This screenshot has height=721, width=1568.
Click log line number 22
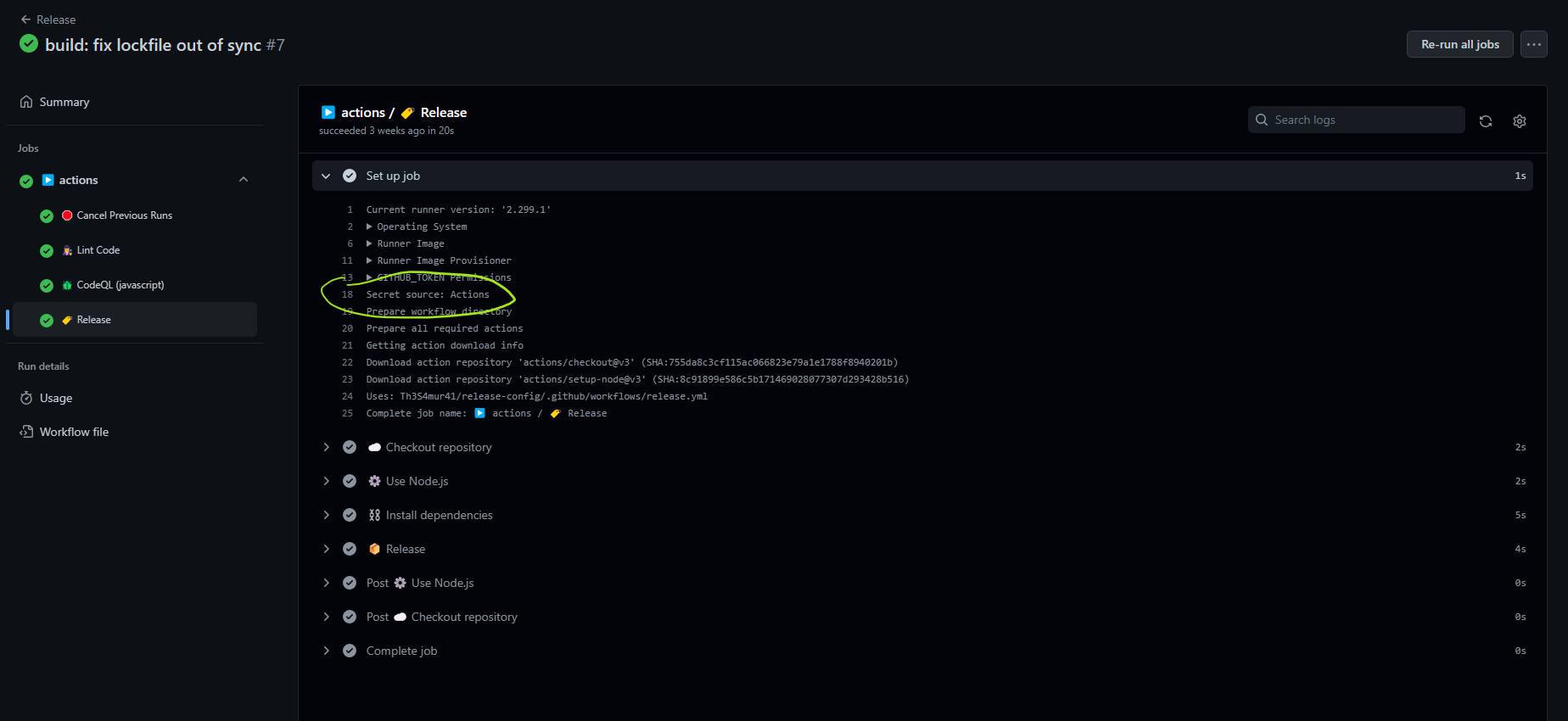pos(347,362)
